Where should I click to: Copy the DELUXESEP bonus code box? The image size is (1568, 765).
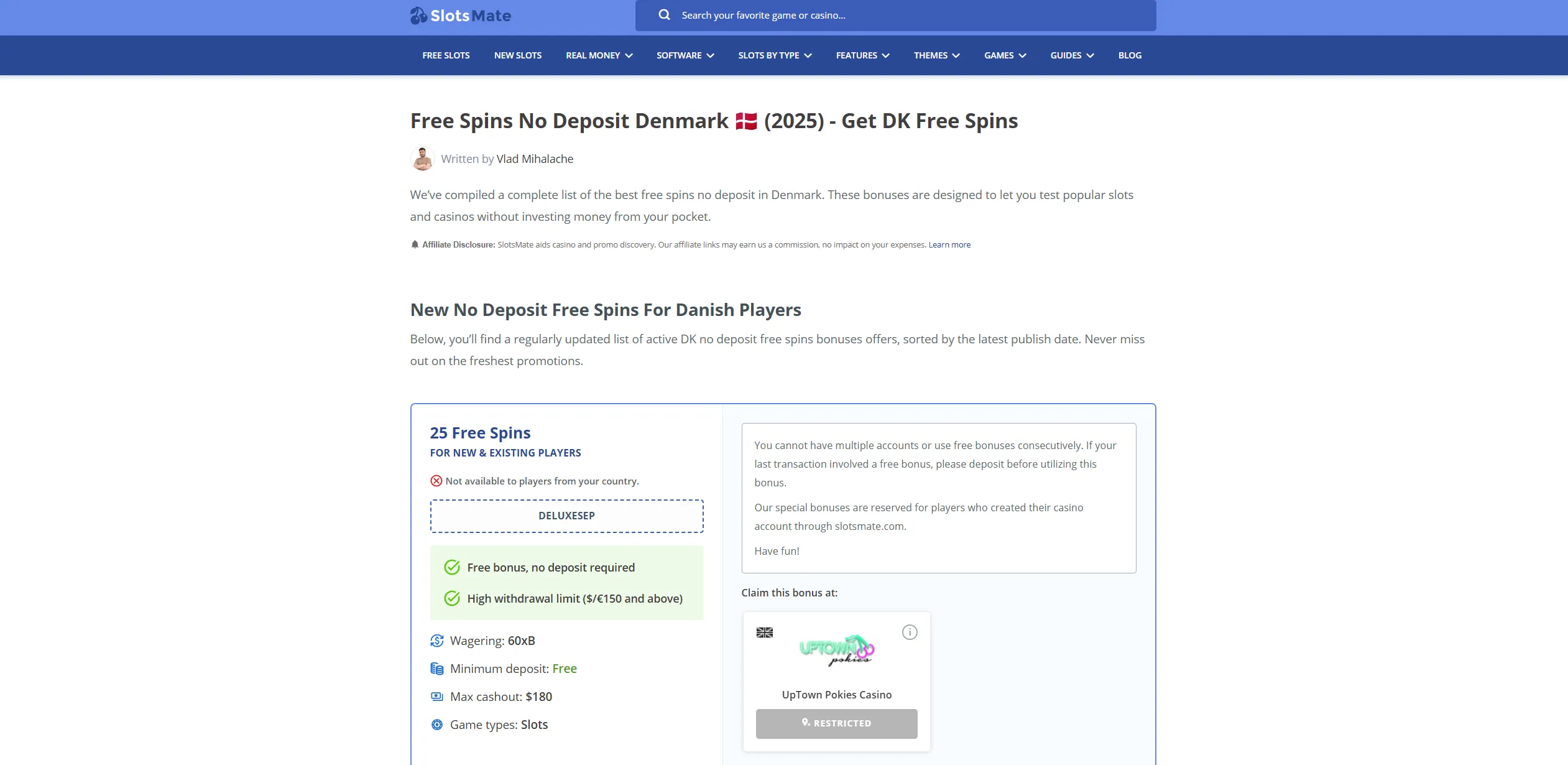(x=566, y=516)
